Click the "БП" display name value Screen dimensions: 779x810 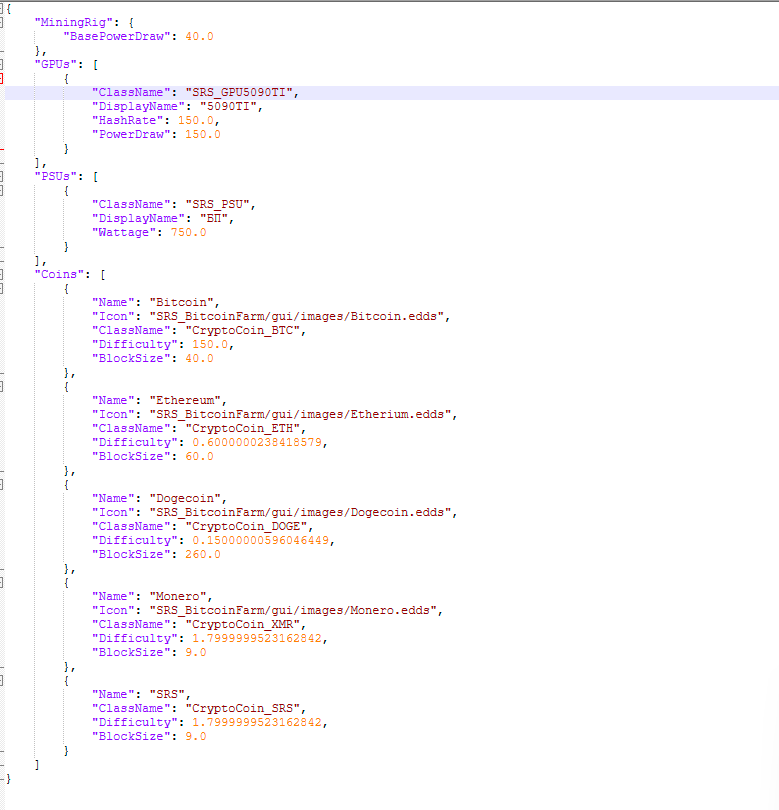pyautogui.click(x=214, y=218)
